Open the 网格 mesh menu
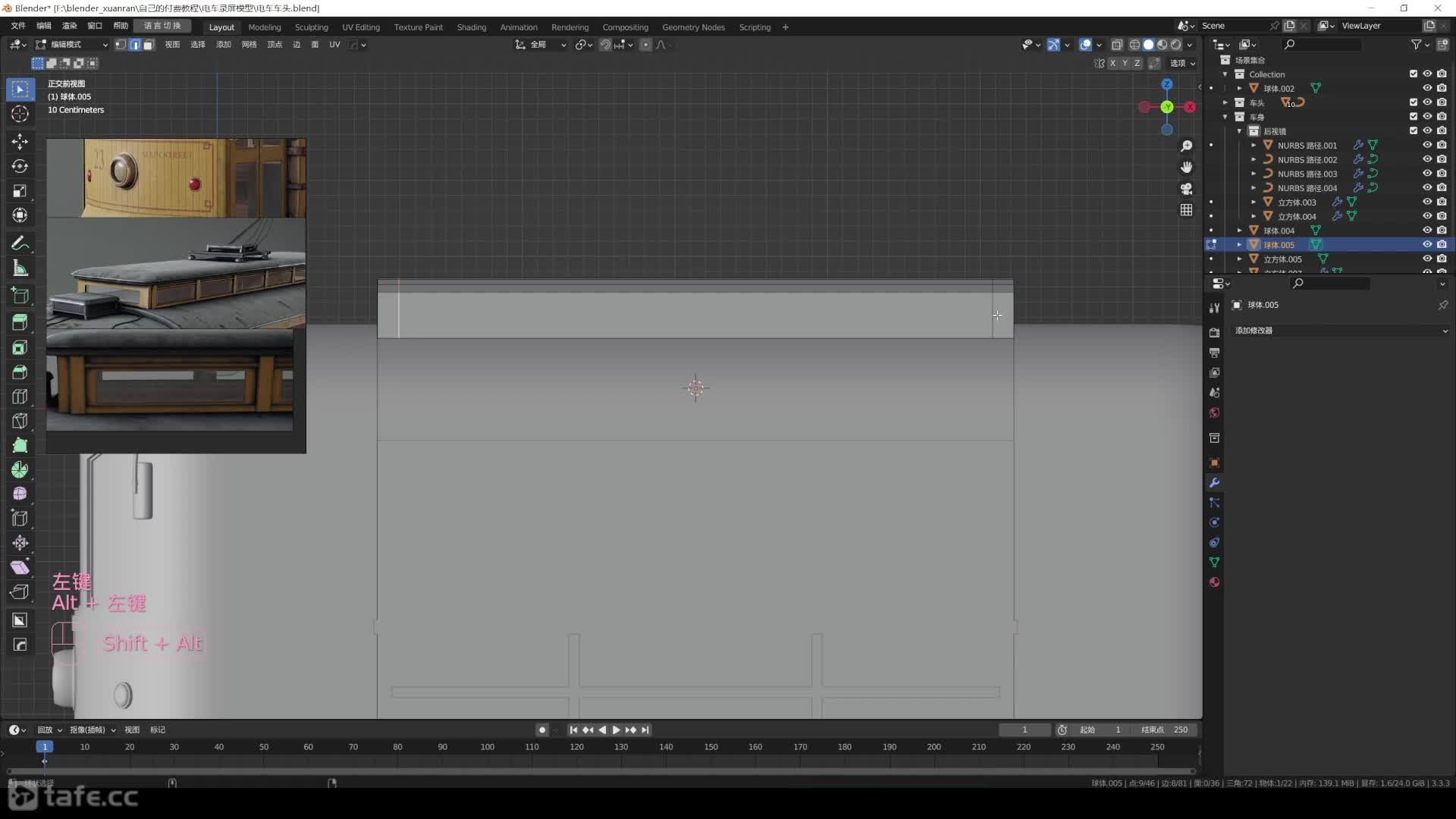Image resolution: width=1456 pixels, height=819 pixels. [x=249, y=45]
